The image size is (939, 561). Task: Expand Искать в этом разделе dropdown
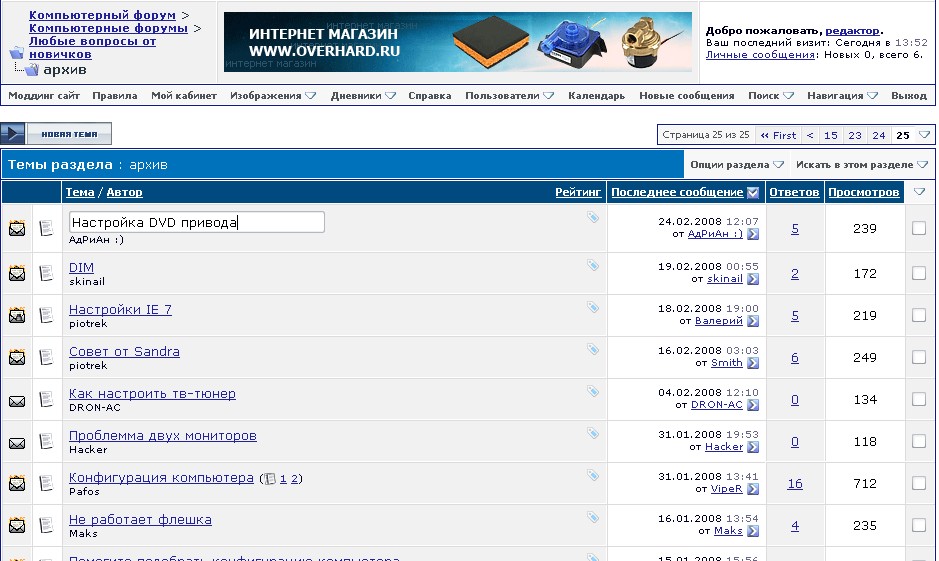(861, 165)
